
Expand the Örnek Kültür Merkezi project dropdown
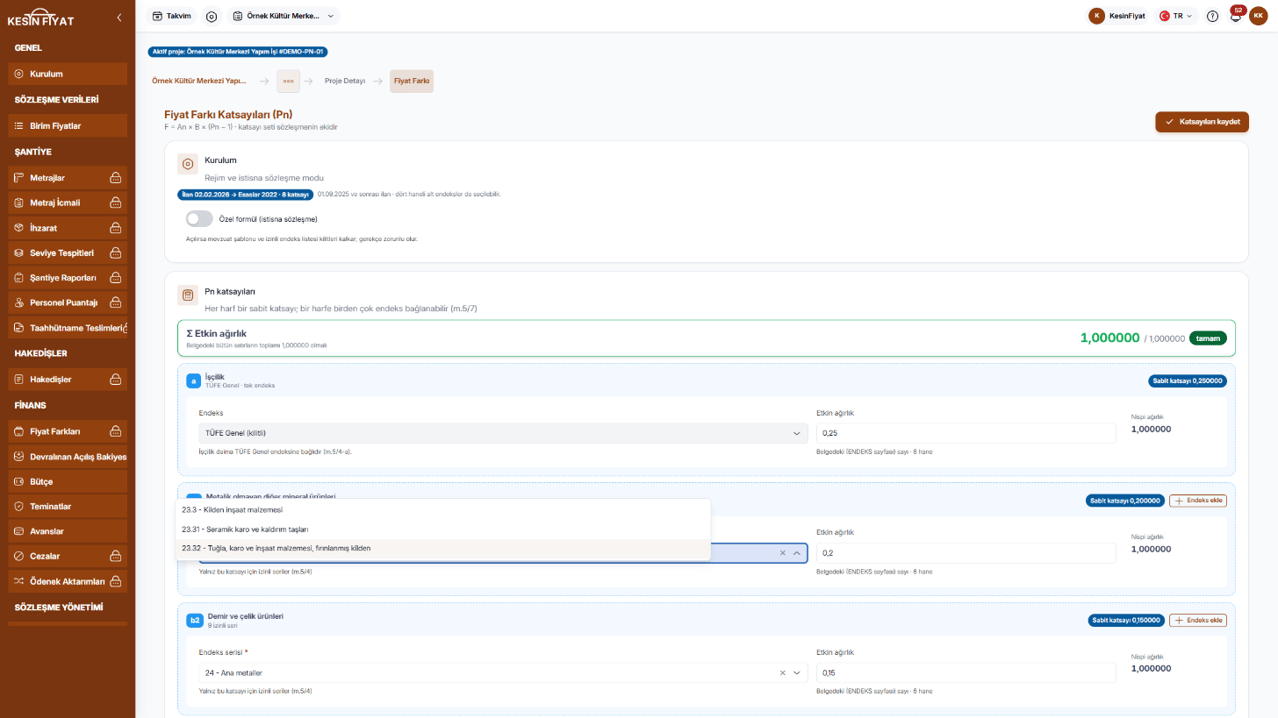(x=284, y=16)
